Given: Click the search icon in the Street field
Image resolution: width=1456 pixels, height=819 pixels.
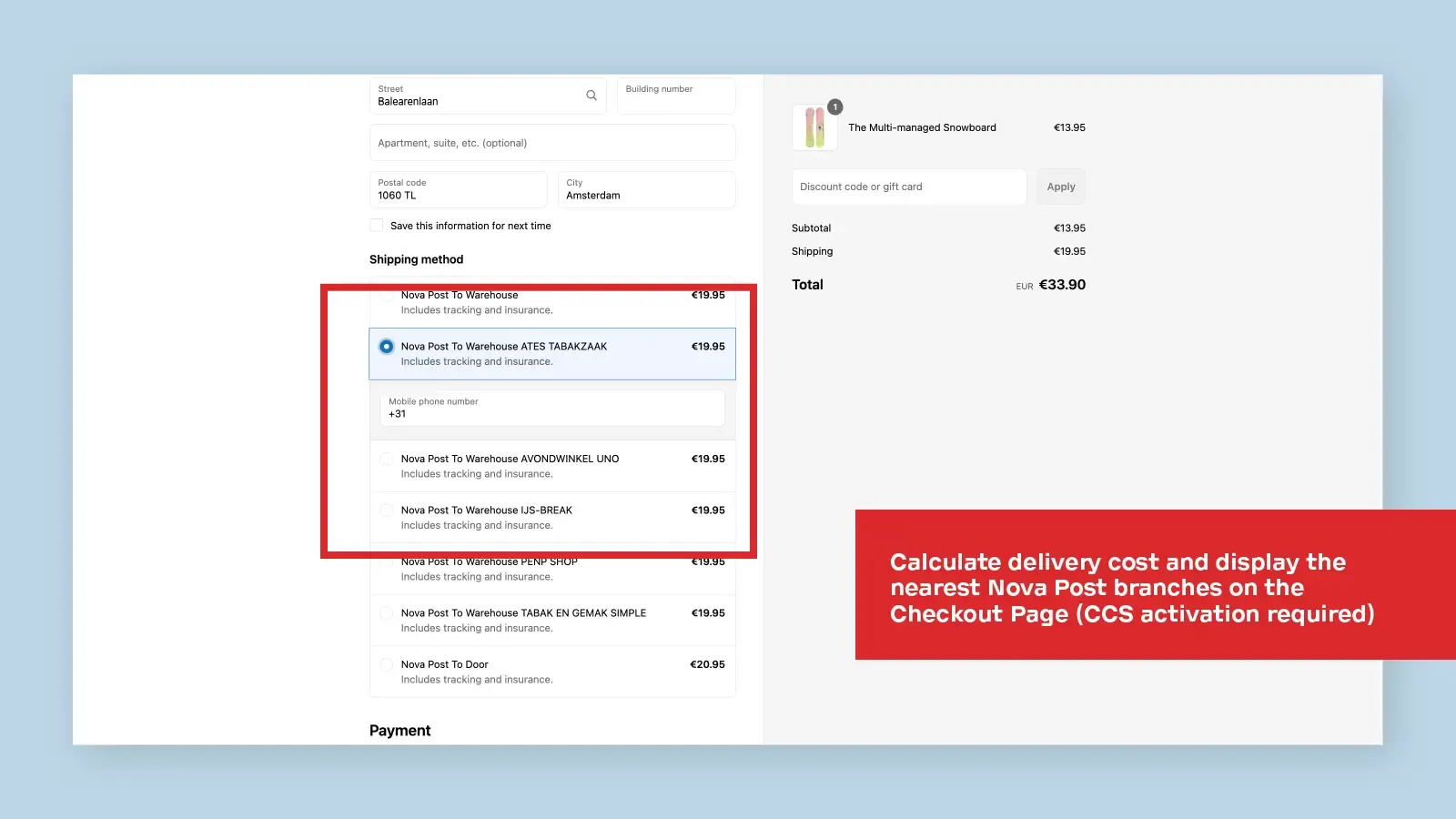Looking at the screenshot, I should (x=591, y=96).
